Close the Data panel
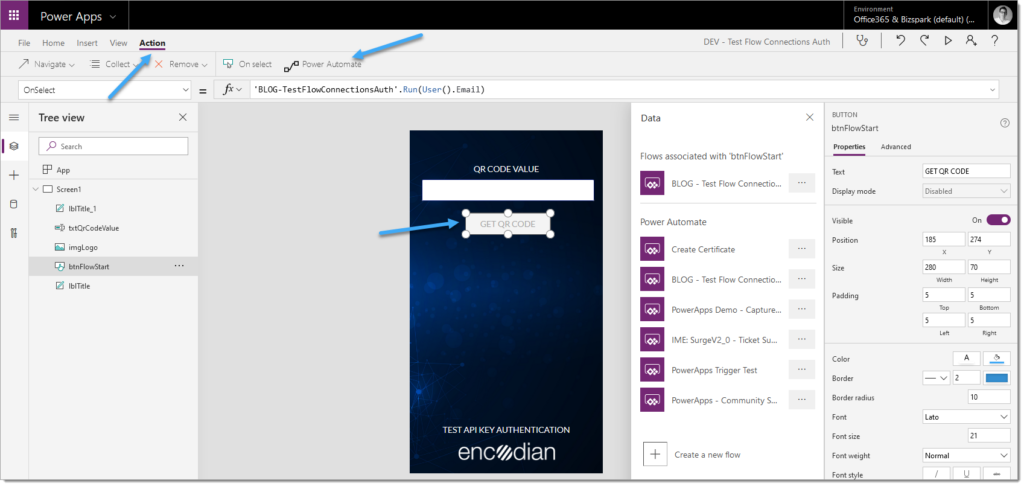The height and width of the screenshot is (486, 1024). click(810, 118)
